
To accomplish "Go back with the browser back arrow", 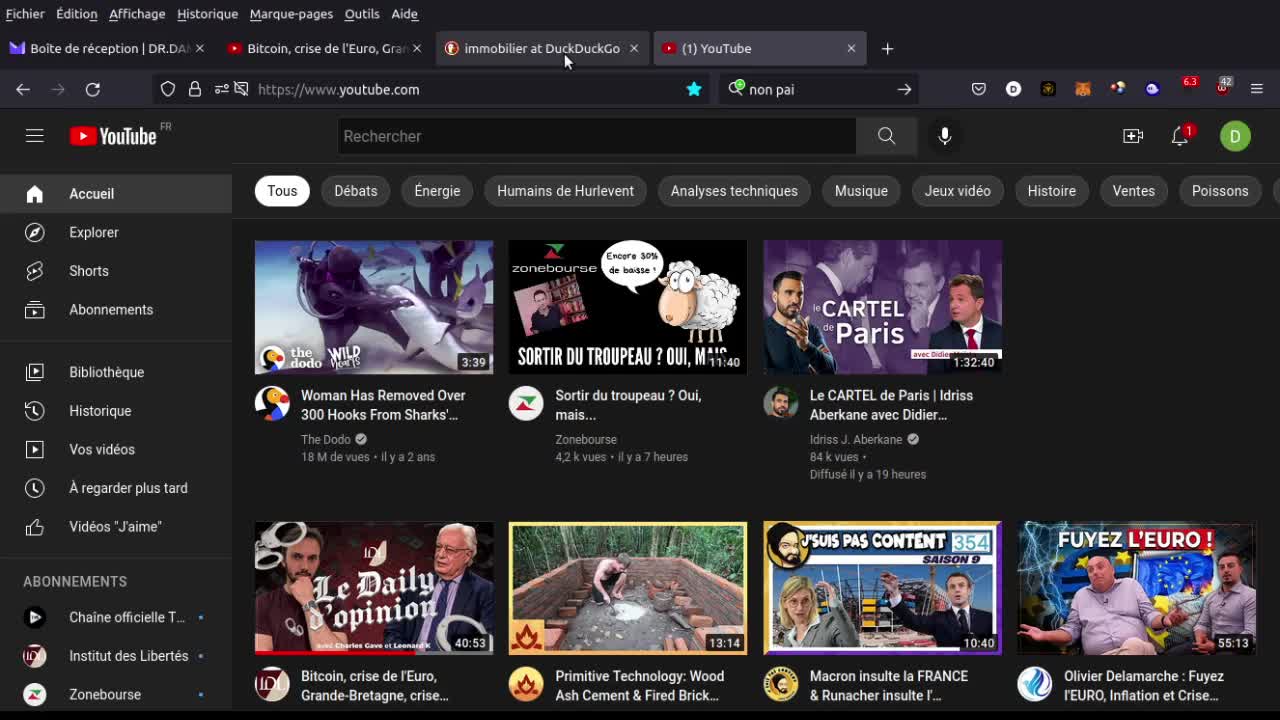I will [x=23, y=89].
